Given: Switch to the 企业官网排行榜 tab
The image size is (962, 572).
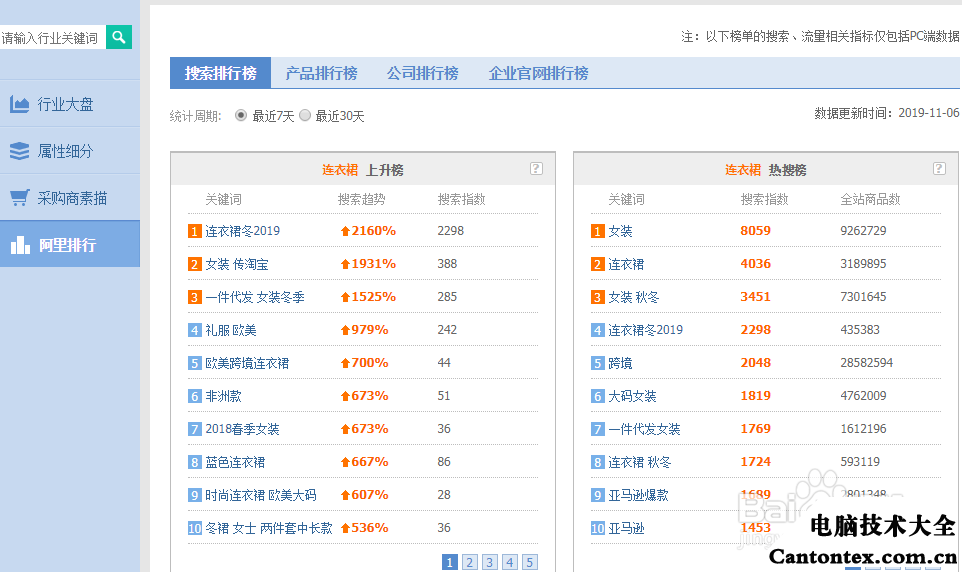Looking at the screenshot, I should pos(538,73).
